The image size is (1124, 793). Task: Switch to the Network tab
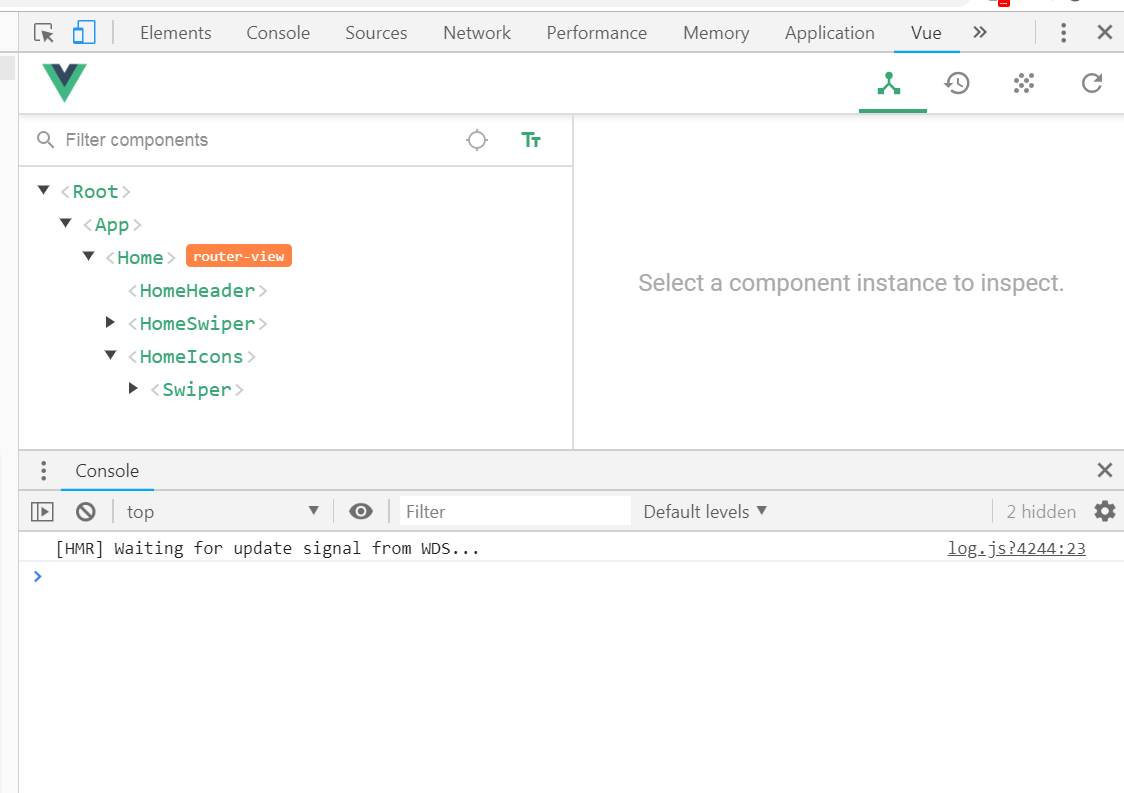(x=477, y=33)
